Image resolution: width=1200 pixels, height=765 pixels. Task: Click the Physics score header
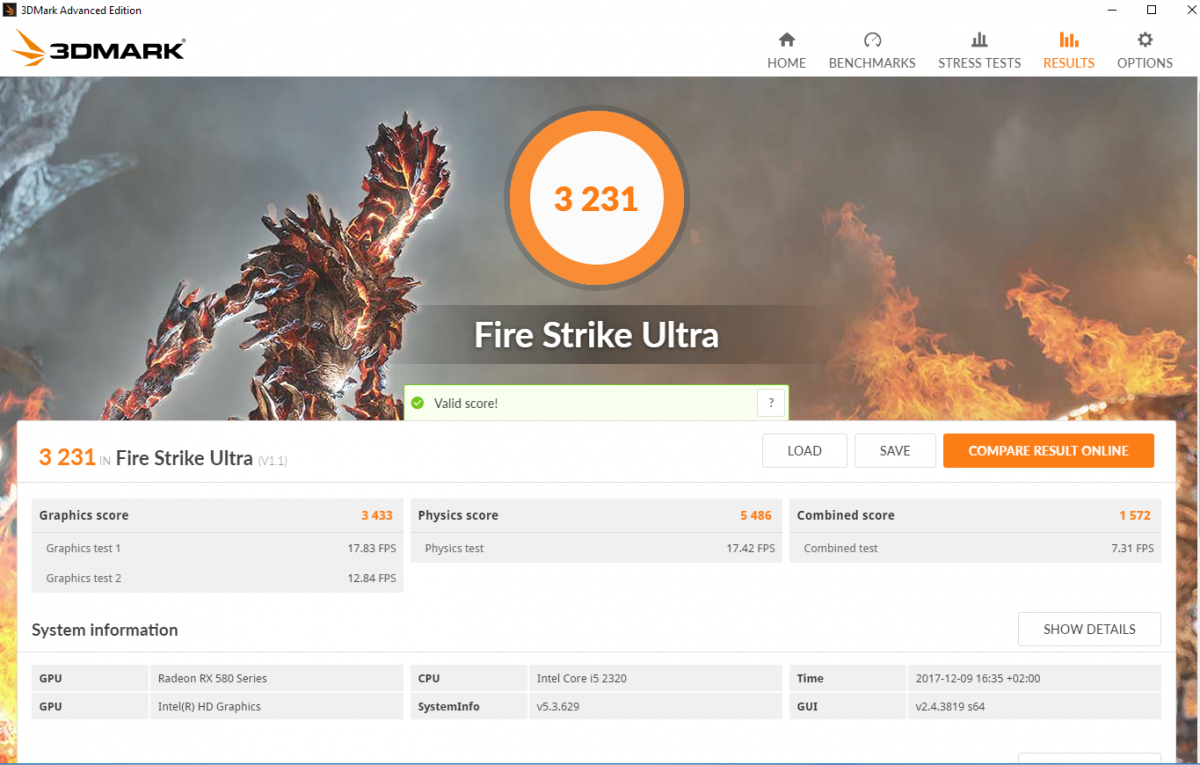(x=596, y=515)
